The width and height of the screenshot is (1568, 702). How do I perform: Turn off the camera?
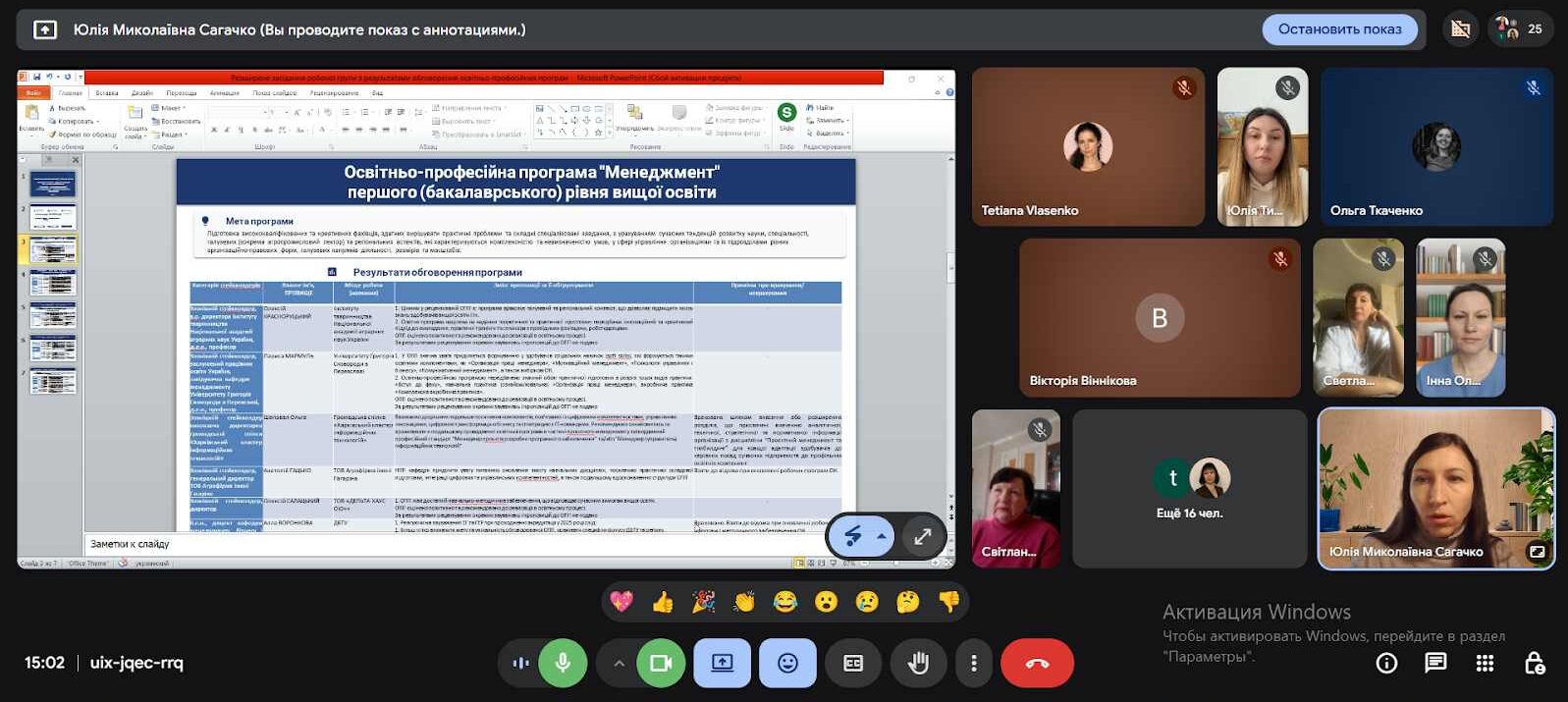pyautogui.click(x=661, y=663)
